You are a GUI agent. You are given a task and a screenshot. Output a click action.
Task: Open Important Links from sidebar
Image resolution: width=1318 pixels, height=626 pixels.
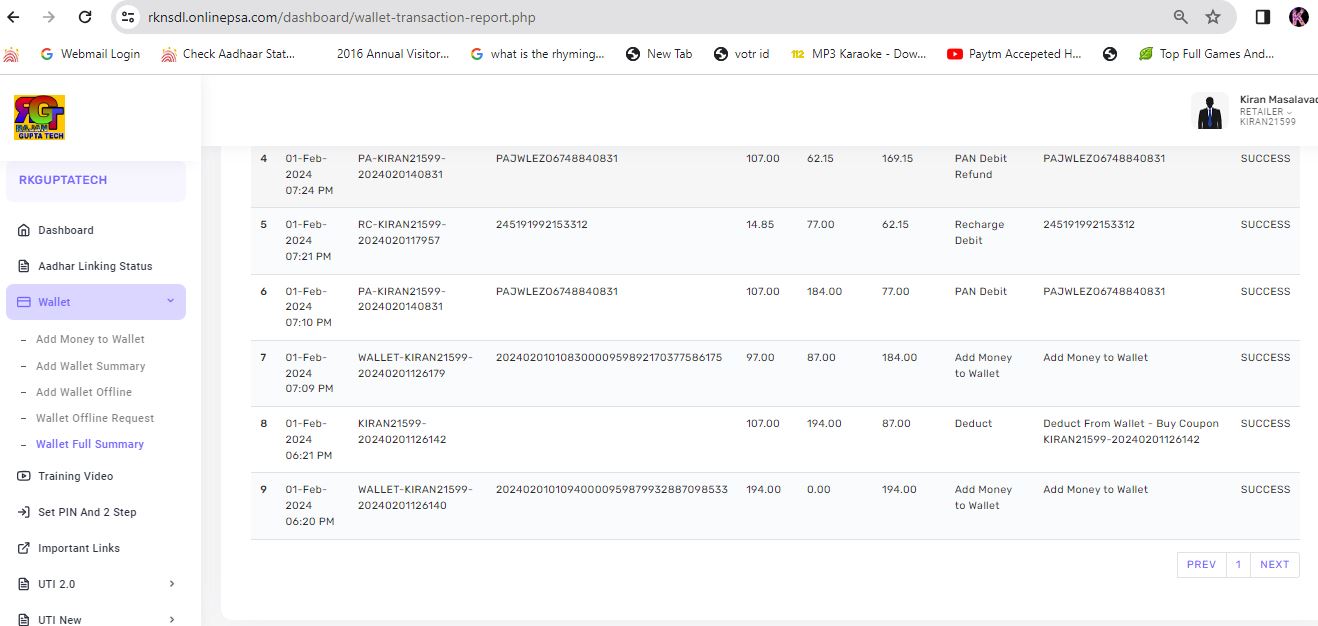pos(78,548)
